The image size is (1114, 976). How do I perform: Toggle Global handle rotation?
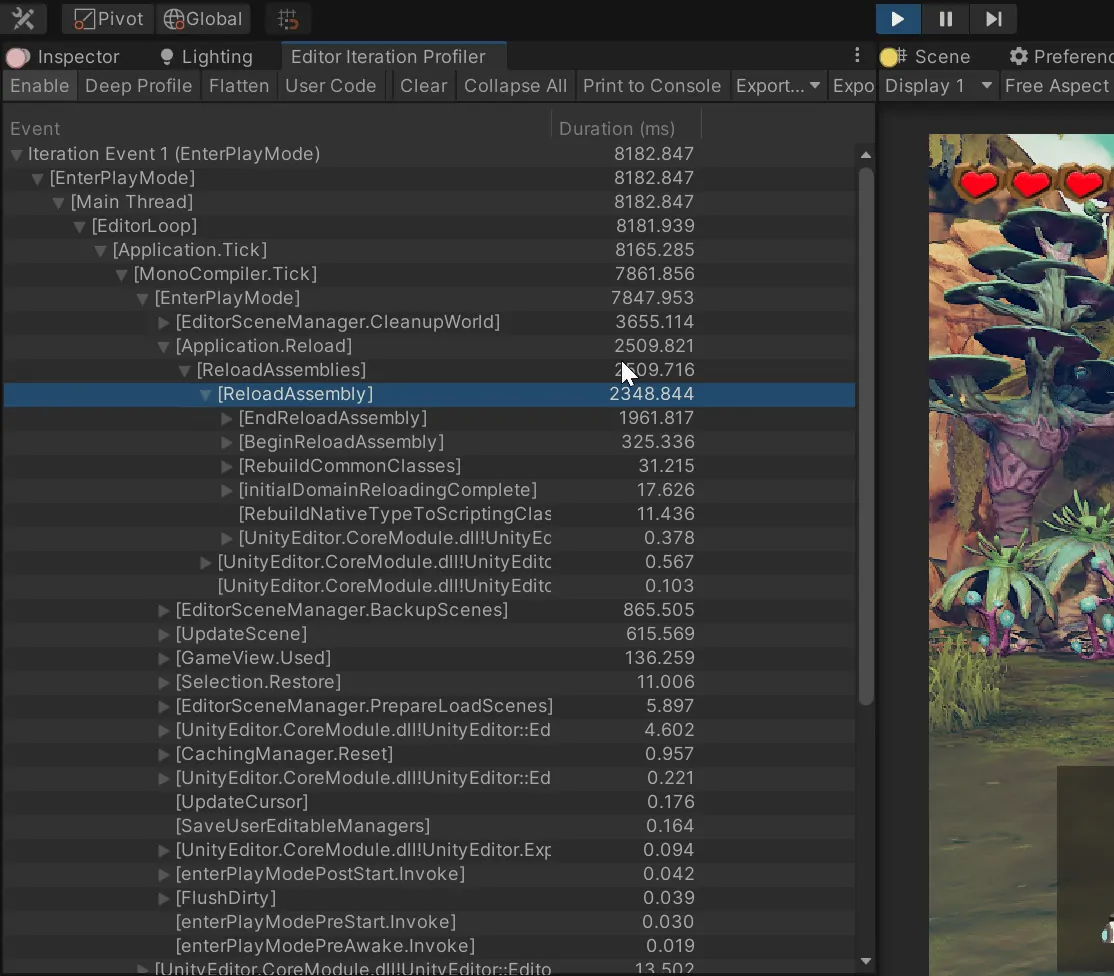[x=203, y=19]
